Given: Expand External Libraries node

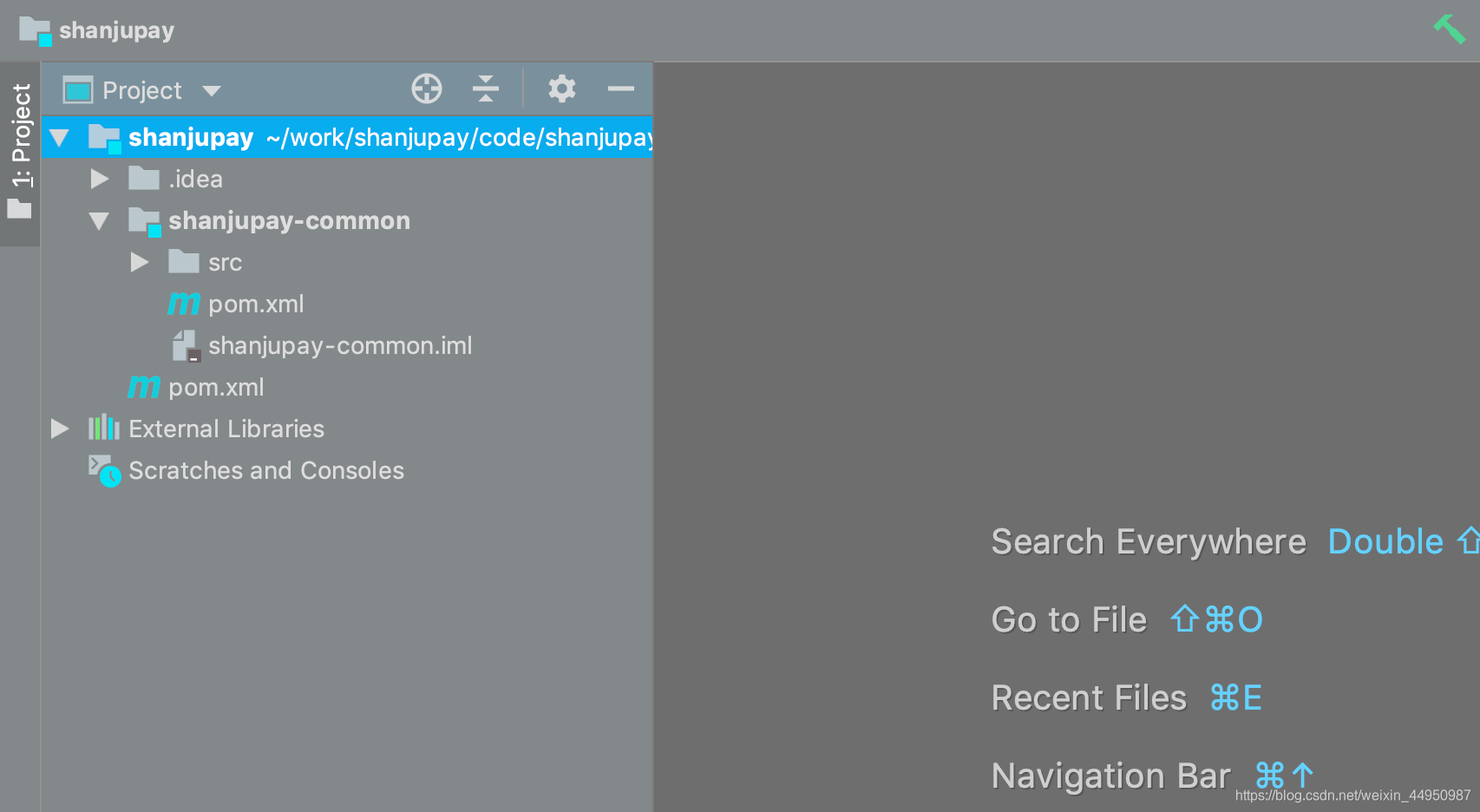Looking at the screenshot, I should [x=60, y=429].
